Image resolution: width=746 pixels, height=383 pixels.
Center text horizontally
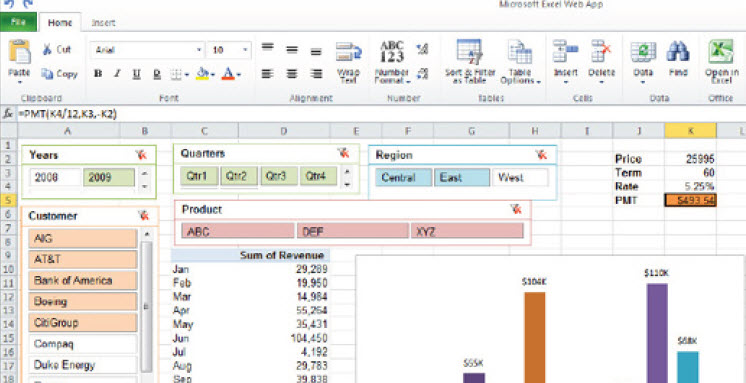tap(292, 74)
